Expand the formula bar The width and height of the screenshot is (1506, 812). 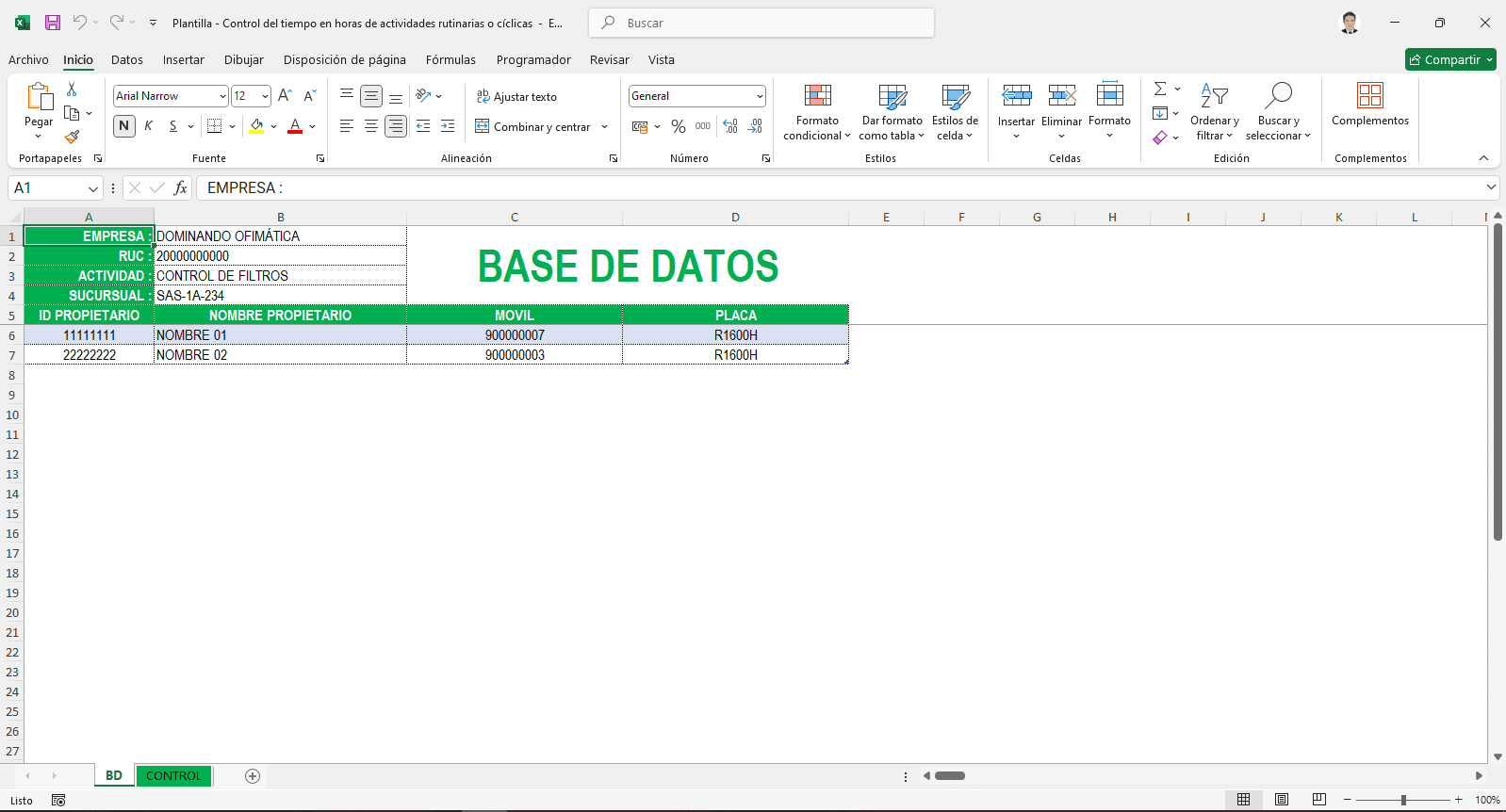coord(1491,187)
